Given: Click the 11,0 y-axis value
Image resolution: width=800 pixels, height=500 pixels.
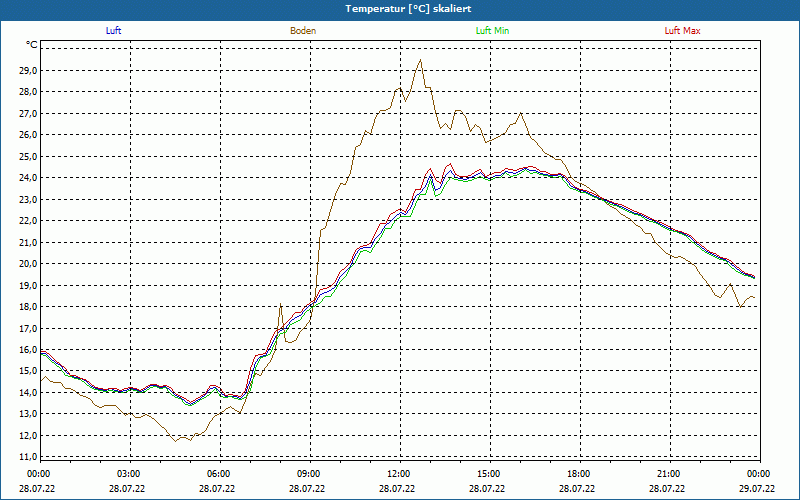Looking at the screenshot, I should coord(28,457).
